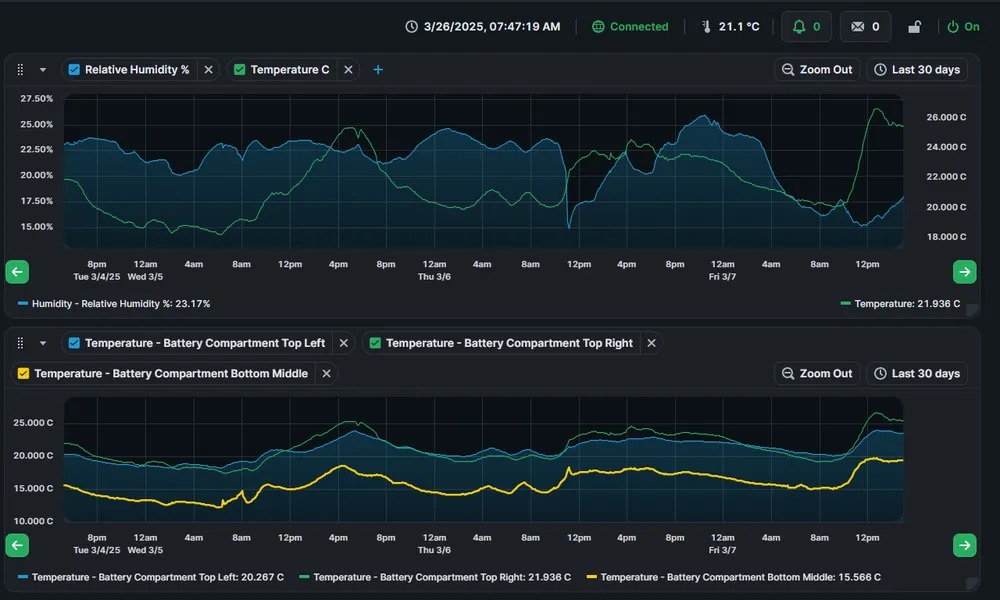1000x600 pixels.
Task: Click the globe Connected status icon
Action: coord(598,27)
